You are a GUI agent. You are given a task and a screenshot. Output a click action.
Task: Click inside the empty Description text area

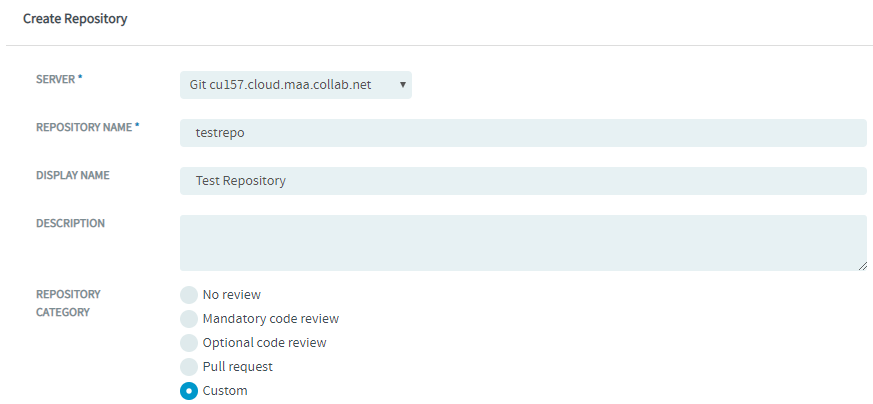pyautogui.click(x=523, y=243)
